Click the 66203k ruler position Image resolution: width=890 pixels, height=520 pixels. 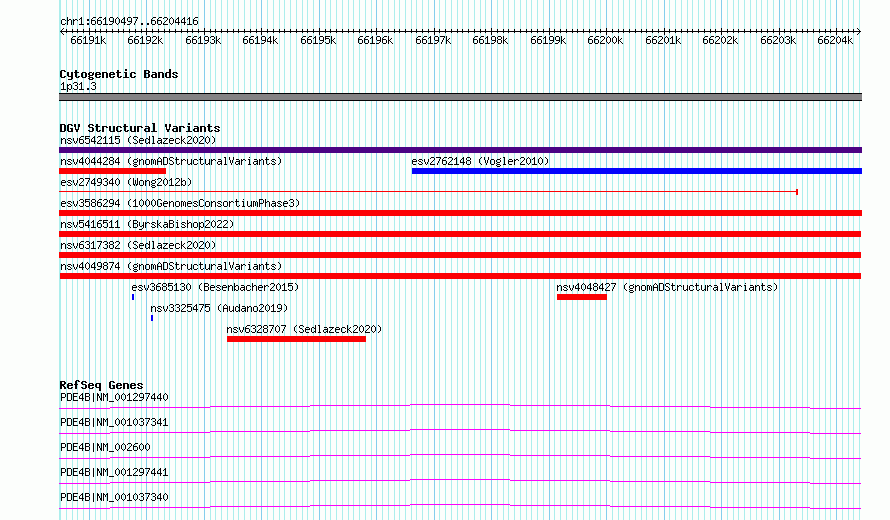(x=778, y=40)
